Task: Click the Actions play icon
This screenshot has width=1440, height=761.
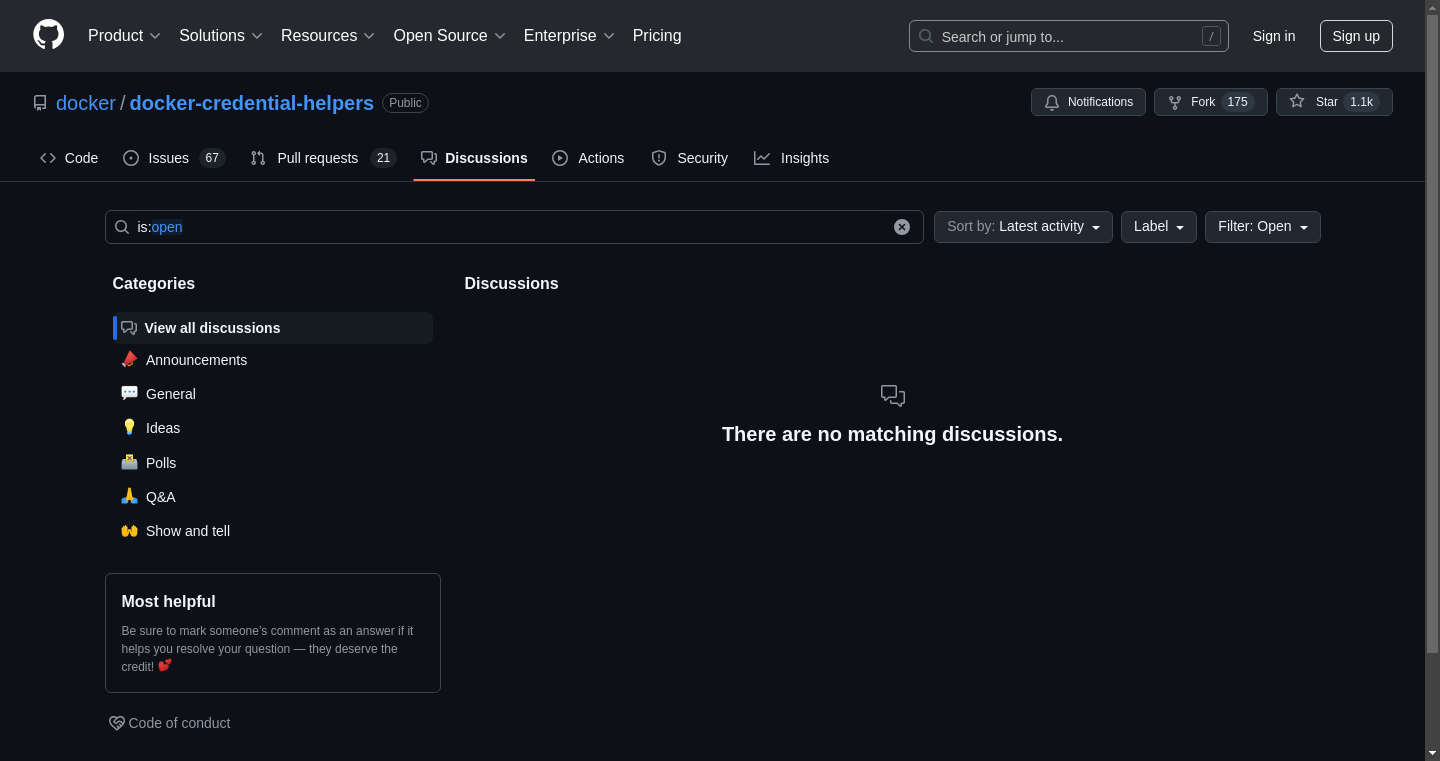Action: [560, 158]
